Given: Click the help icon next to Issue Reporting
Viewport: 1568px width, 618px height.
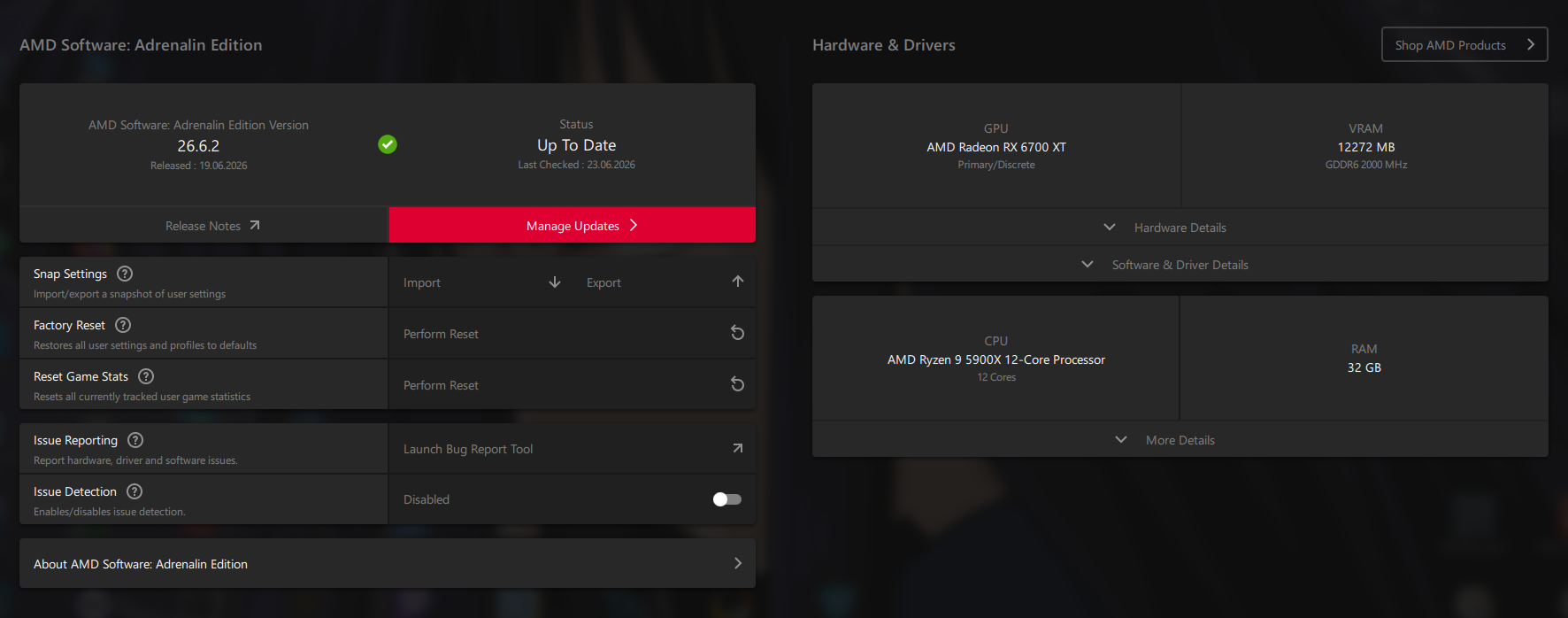Looking at the screenshot, I should [x=135, y=440].
